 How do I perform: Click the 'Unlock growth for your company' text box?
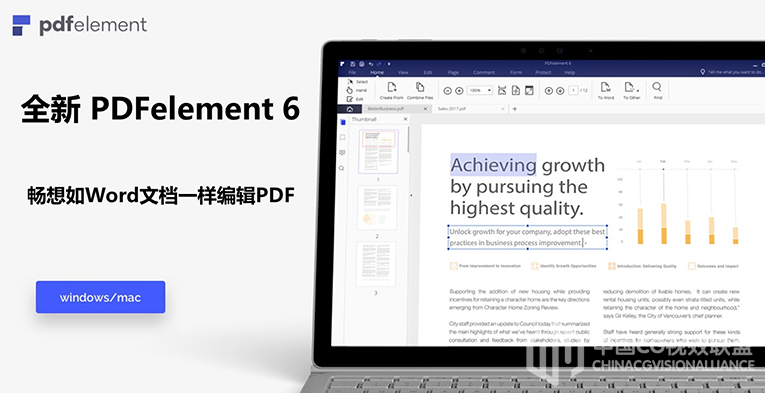(528, 237)
